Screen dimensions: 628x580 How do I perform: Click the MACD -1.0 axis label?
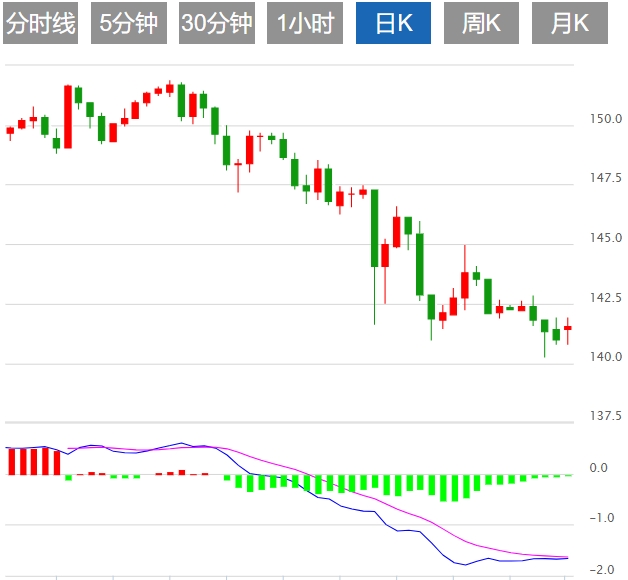tap(602, 518)
